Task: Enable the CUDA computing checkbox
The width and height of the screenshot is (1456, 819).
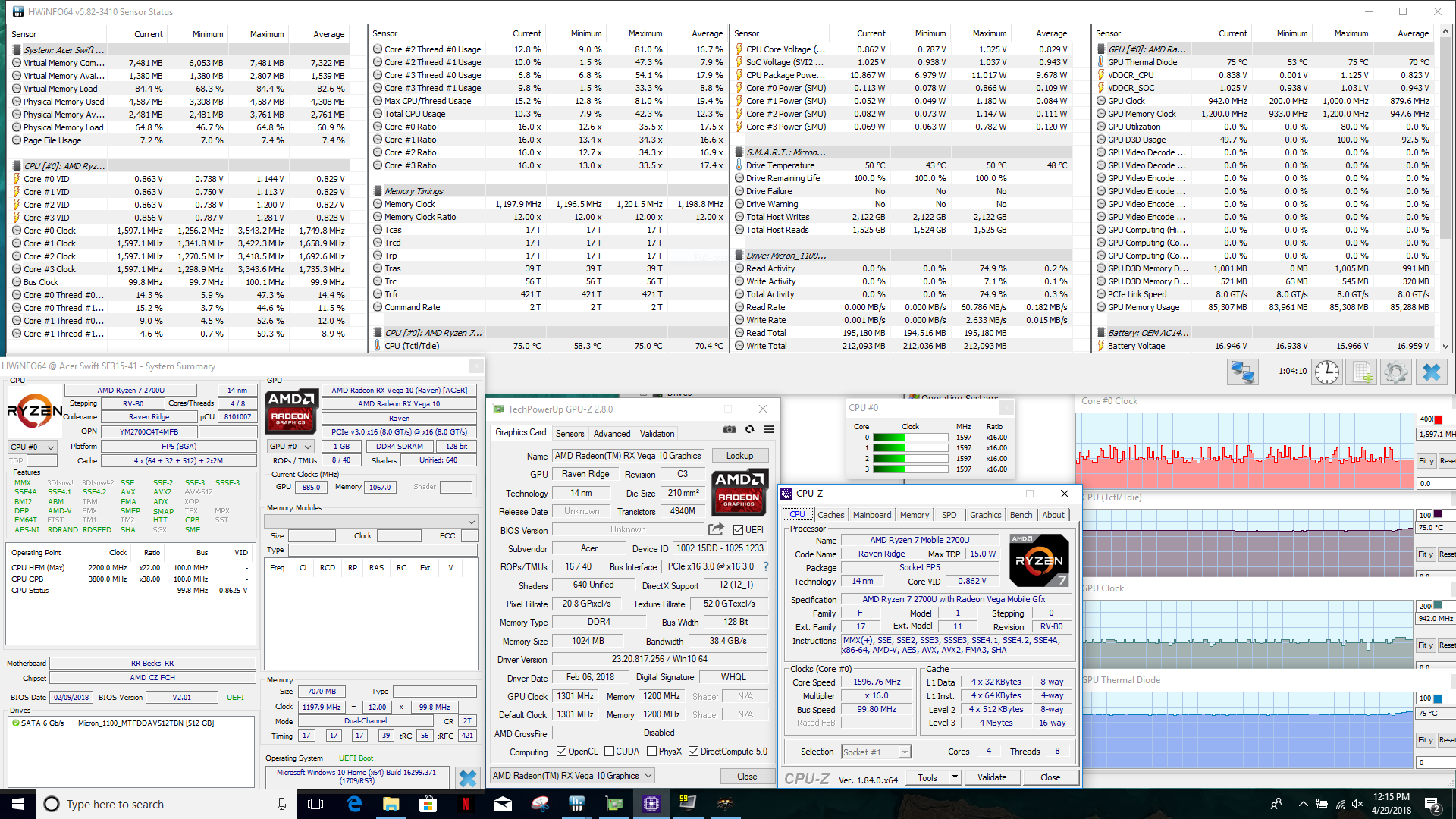Action: pyautogui.click(x=609, y=752)
